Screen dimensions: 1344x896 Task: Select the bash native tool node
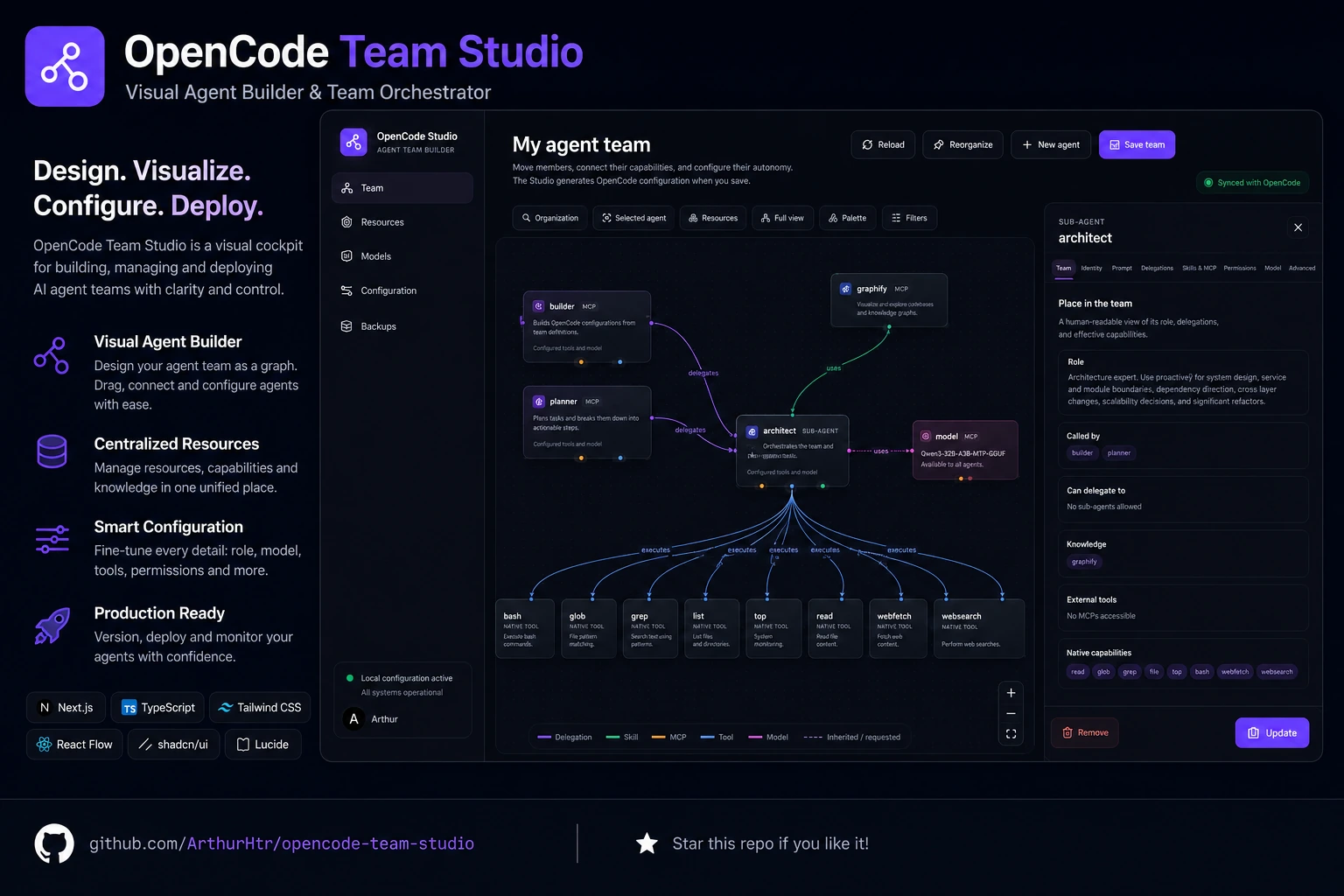point(525,628)
